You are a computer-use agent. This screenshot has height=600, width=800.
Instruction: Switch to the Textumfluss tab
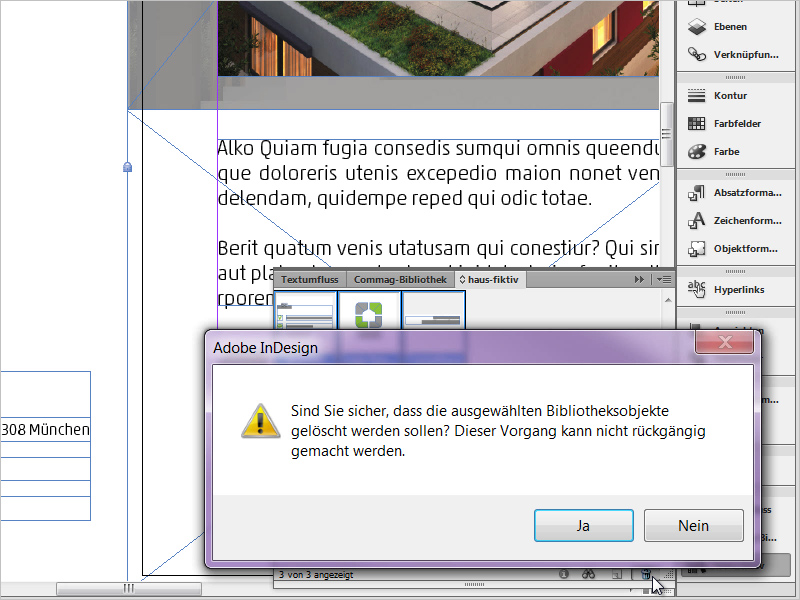point(309,279)
